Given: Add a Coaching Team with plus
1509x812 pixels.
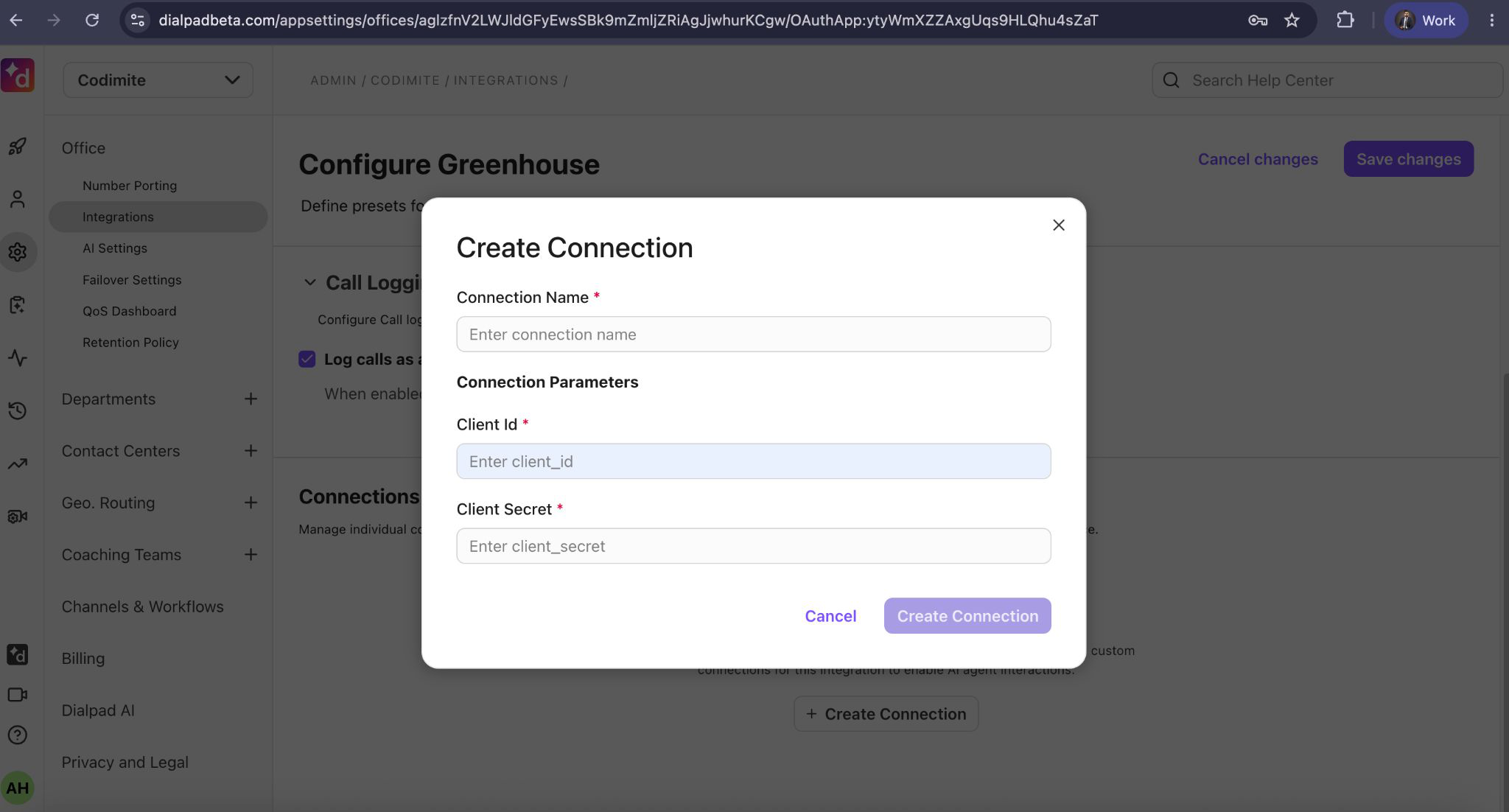Looking at the screenshot, I should click(x=251, y=554).
